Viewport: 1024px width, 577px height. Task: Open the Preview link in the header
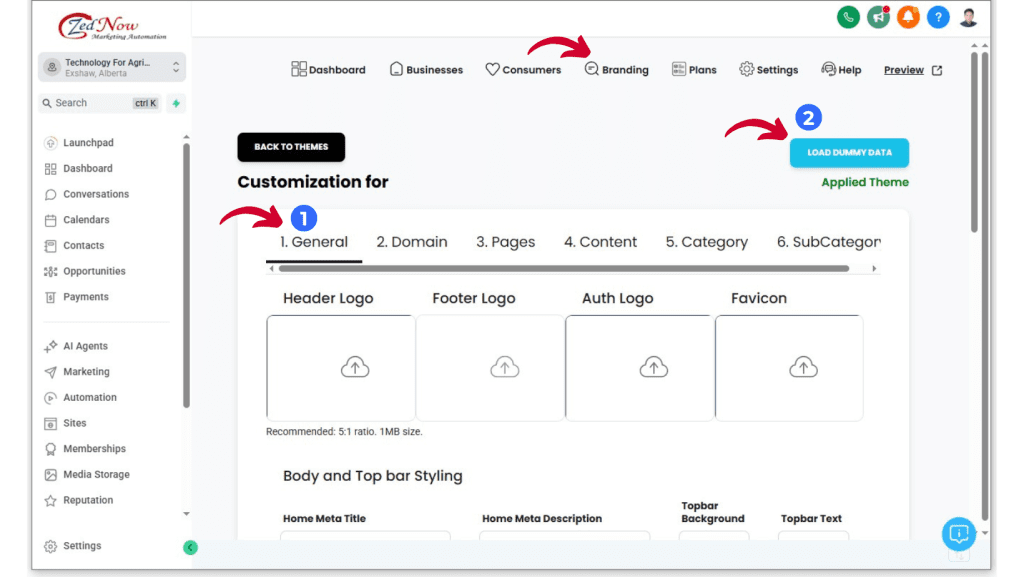click(903, 69)
